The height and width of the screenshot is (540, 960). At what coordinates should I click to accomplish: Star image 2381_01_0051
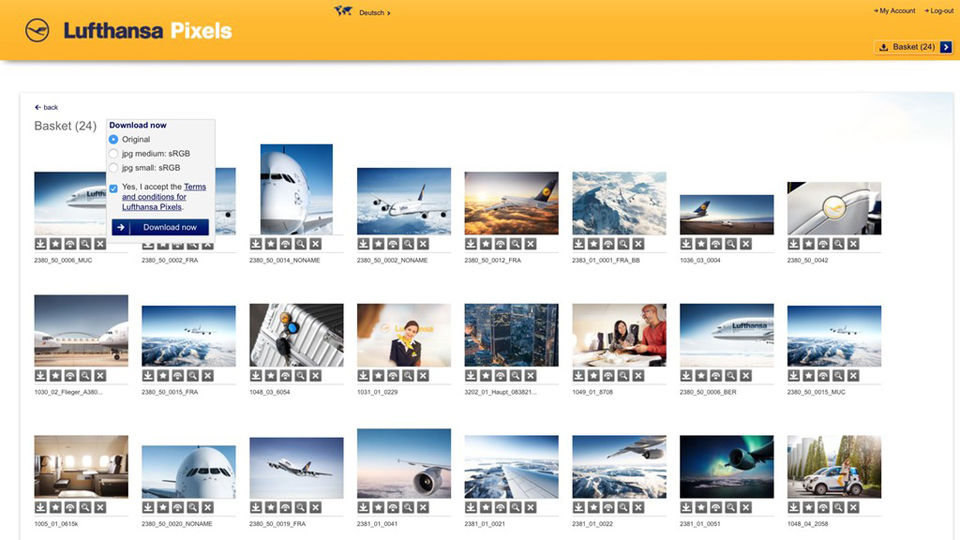tap(701, 507)
